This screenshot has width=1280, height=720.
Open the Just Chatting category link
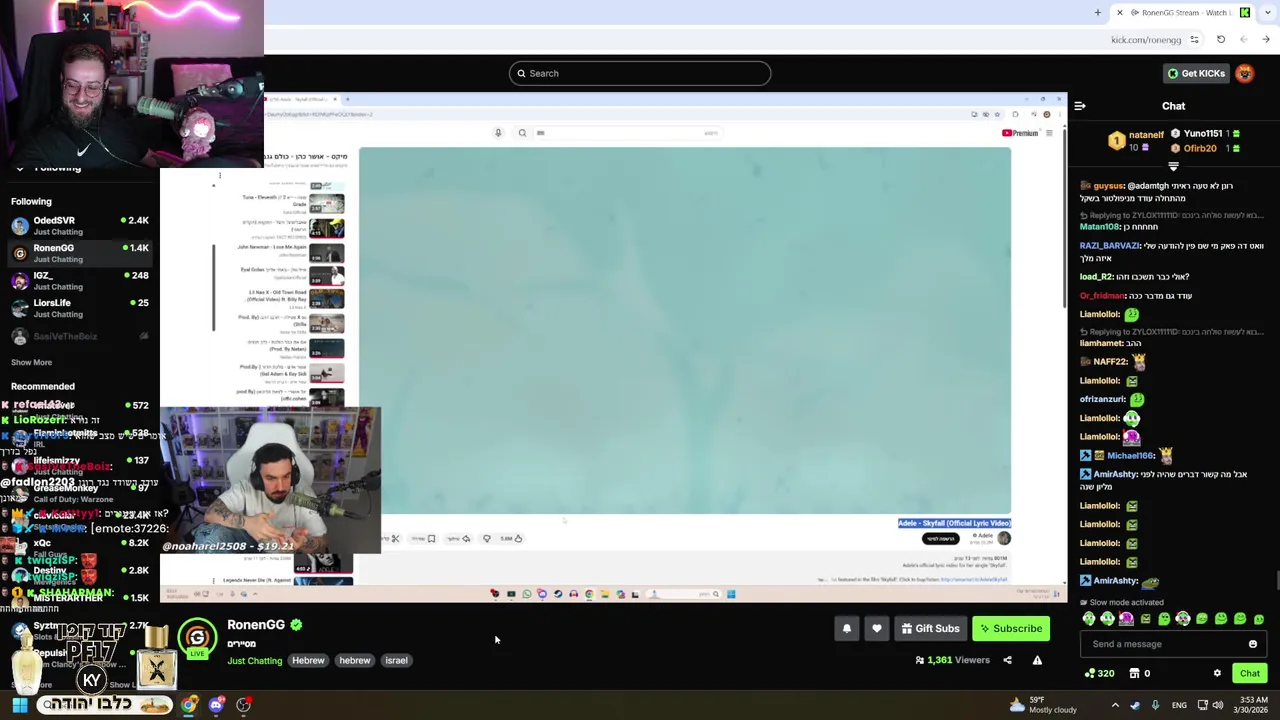[254, 660]
